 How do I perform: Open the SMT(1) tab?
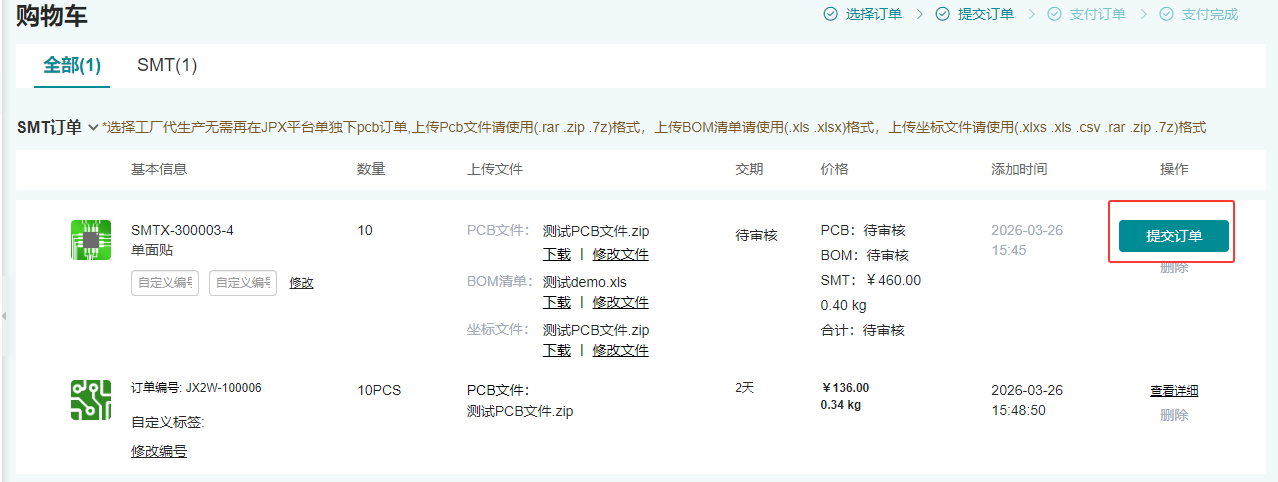click(x=167, y=66)
